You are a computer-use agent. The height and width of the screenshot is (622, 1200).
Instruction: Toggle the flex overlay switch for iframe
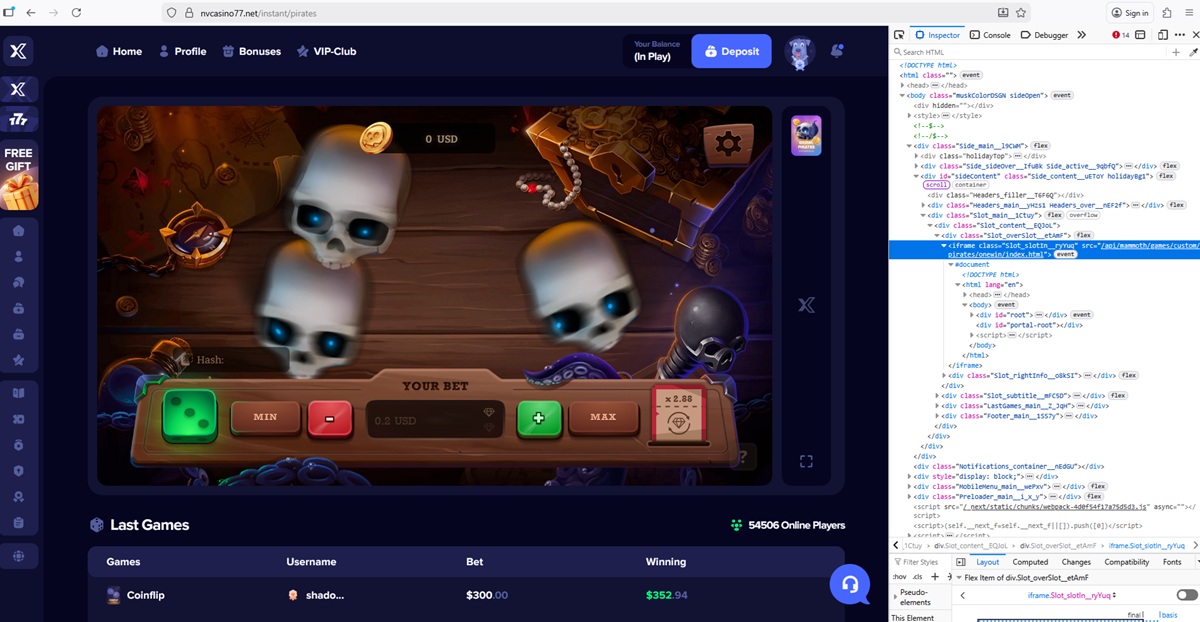[x=1186, y=595]
